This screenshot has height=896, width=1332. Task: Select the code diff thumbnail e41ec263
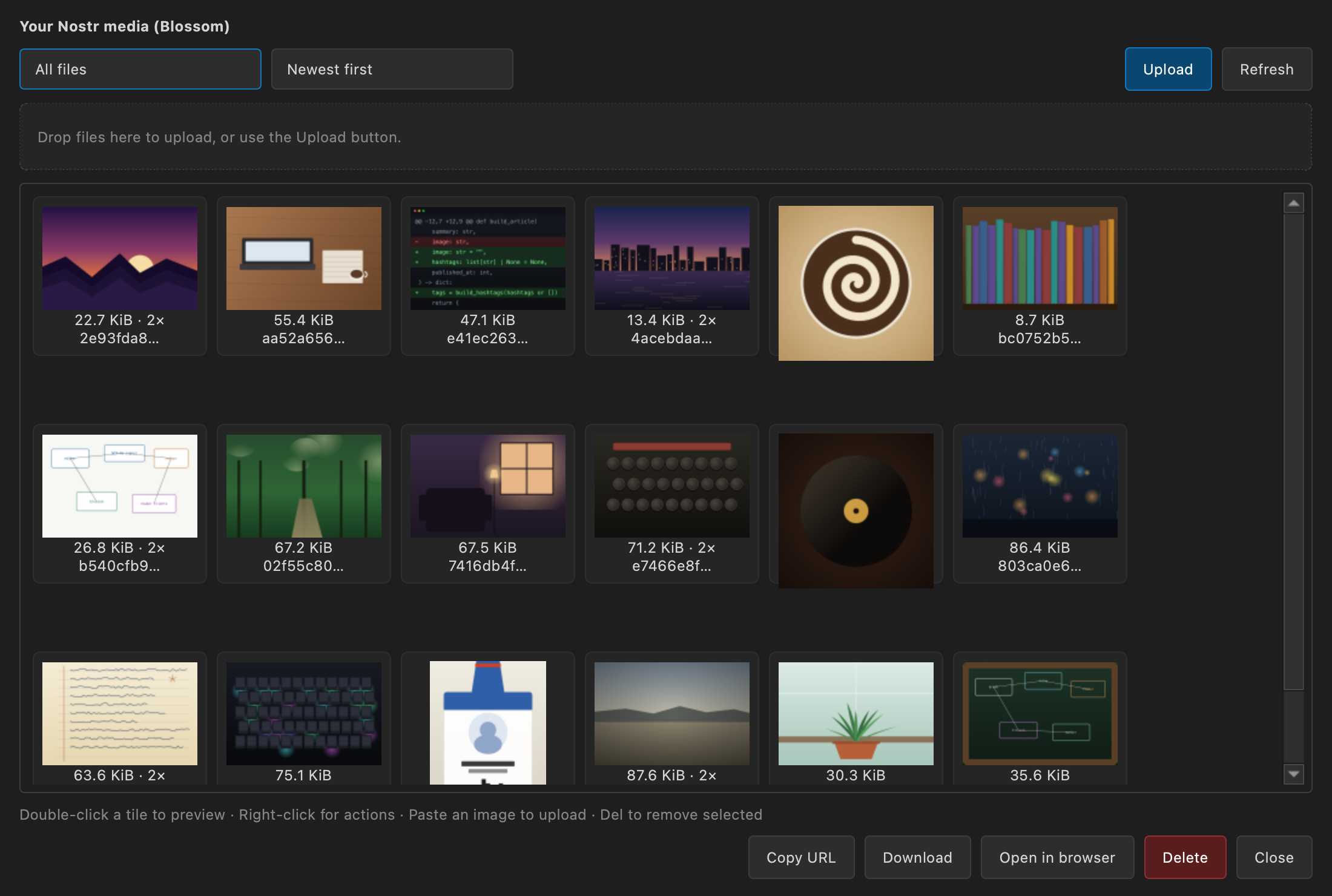[x=488, y=259]
